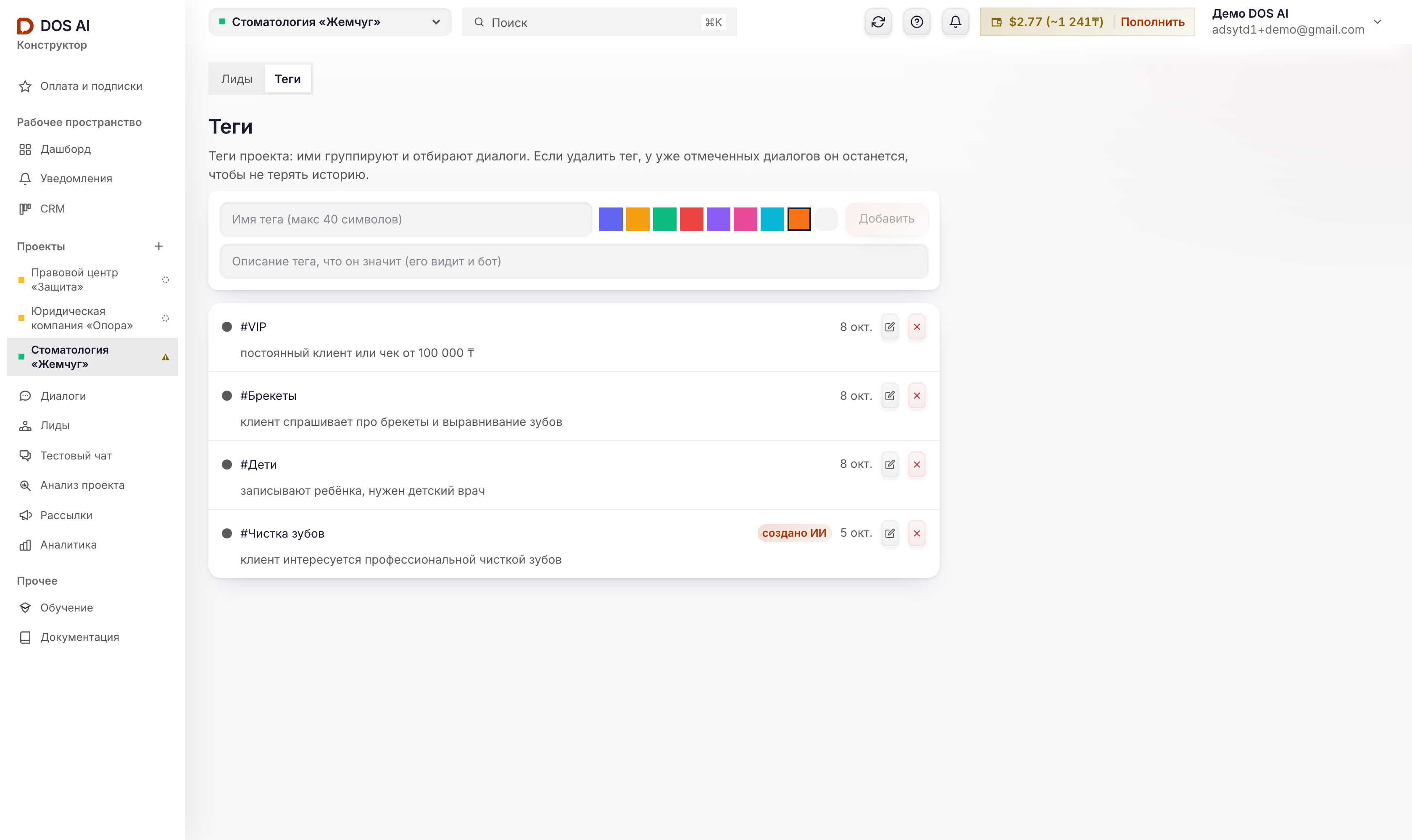Viewport: 1412px width, 840px height.
Task: Expand the Демо DOS AI account menu
Action: (x=1297, y=22)
